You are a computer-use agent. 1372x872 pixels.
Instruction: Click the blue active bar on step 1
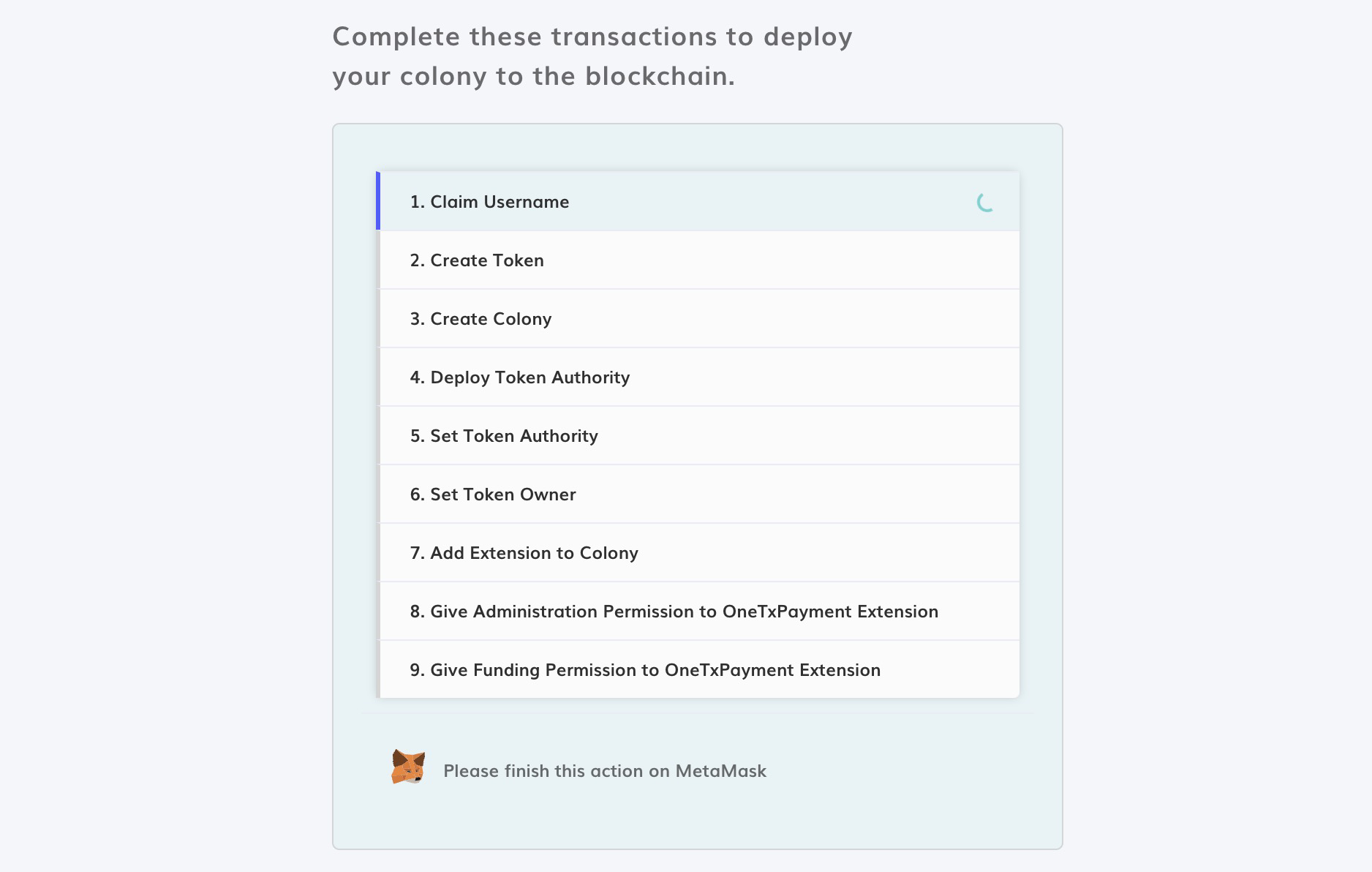pyautogui.click(x=378, y=201)
